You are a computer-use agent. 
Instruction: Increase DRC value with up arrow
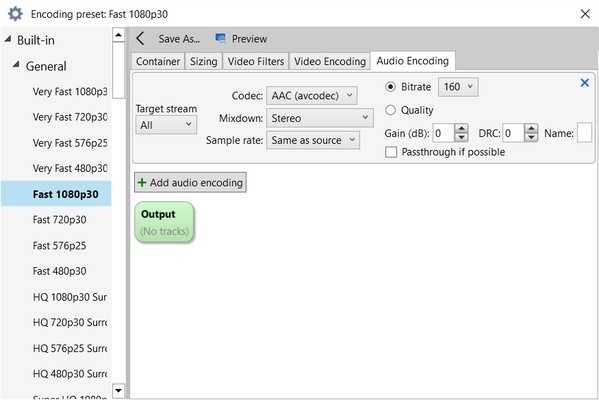coord(531,128)
